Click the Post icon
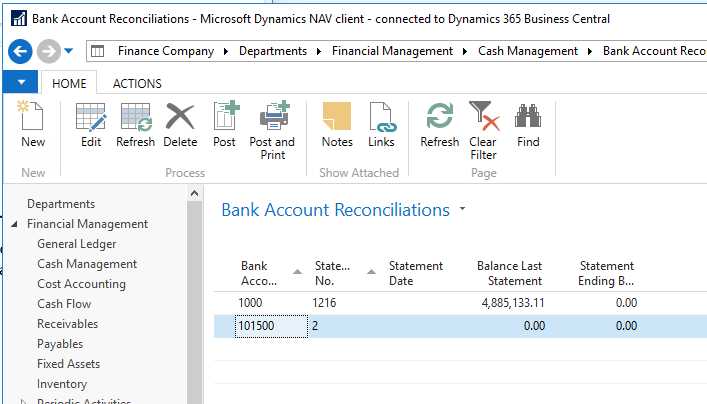 click(225, 125)
